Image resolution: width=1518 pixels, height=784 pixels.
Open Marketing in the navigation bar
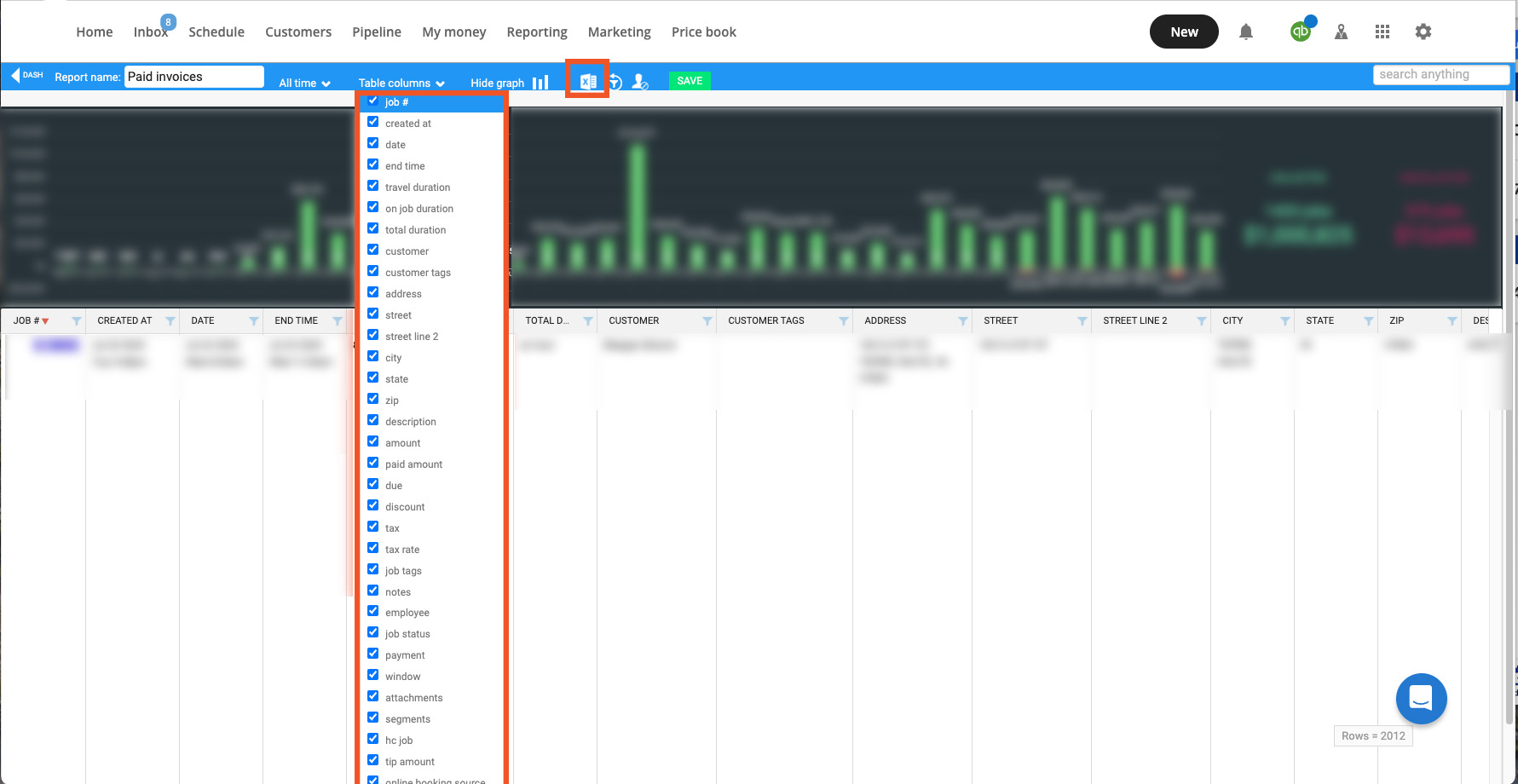coord(620,32)
